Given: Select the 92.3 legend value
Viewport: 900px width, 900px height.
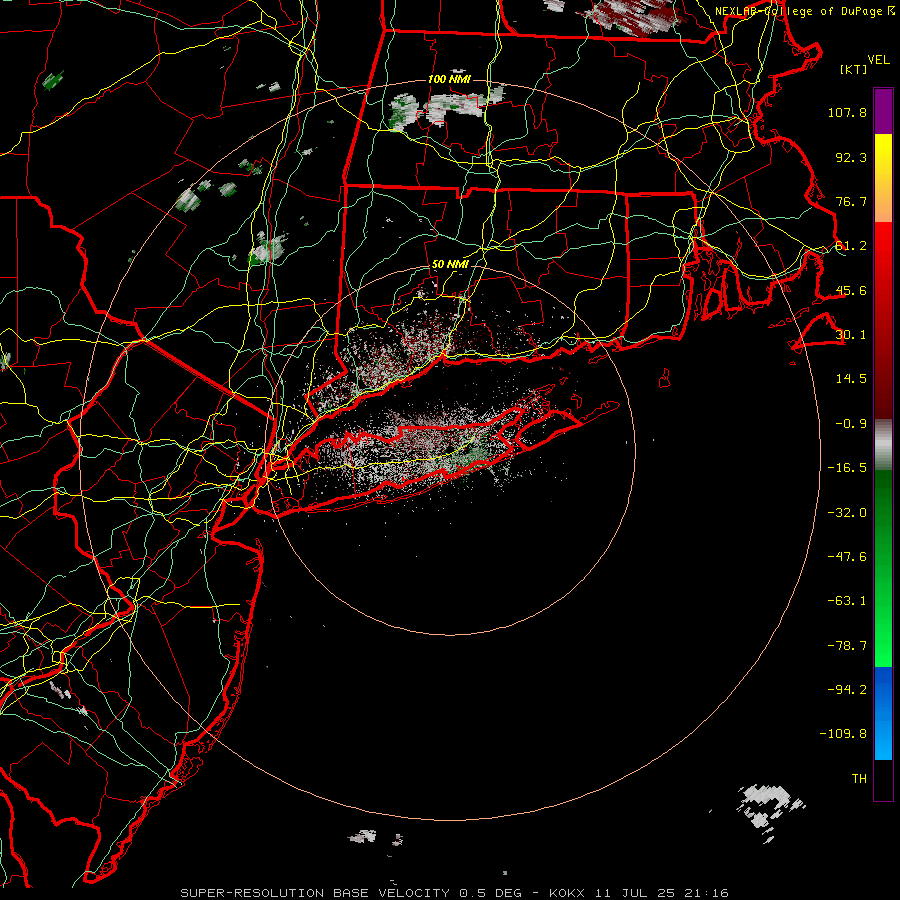Looking at the screenshot, I should [851, 157].
